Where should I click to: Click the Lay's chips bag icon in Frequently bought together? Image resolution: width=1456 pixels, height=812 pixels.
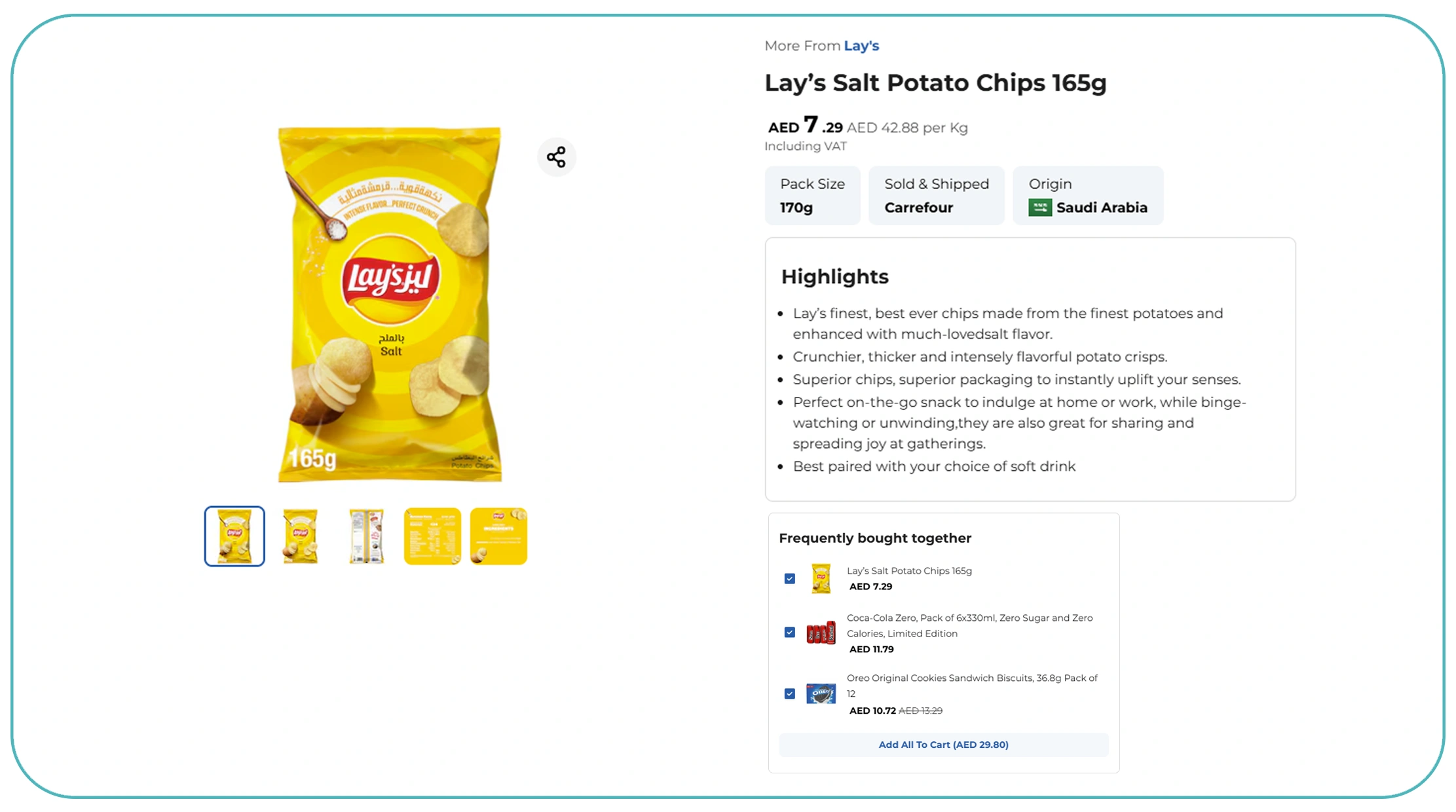[821, 578]
